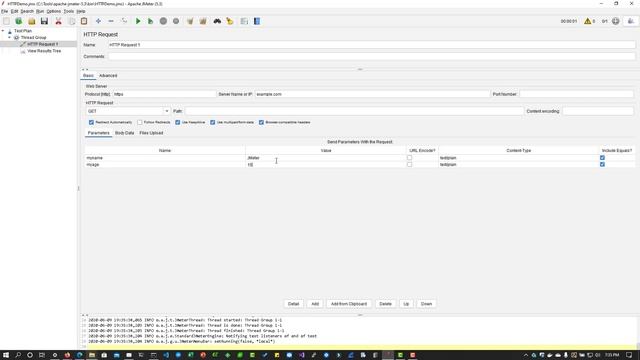The width and height of the screenshot is (640, 360).
Task: Open the Tools menu
Action: 69,11
